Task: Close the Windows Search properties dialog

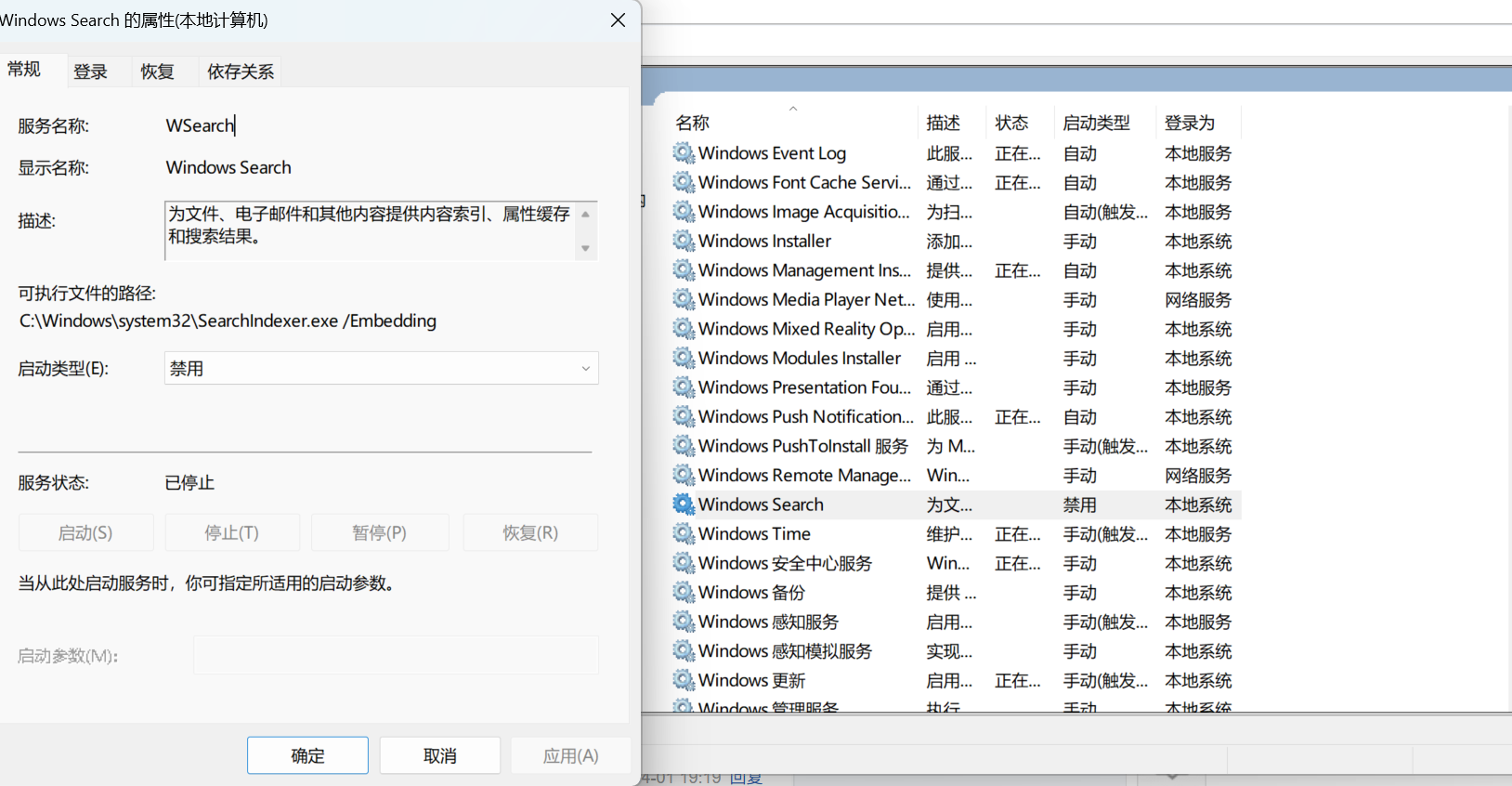Action: pyautogui.click(x=618, y=20)
